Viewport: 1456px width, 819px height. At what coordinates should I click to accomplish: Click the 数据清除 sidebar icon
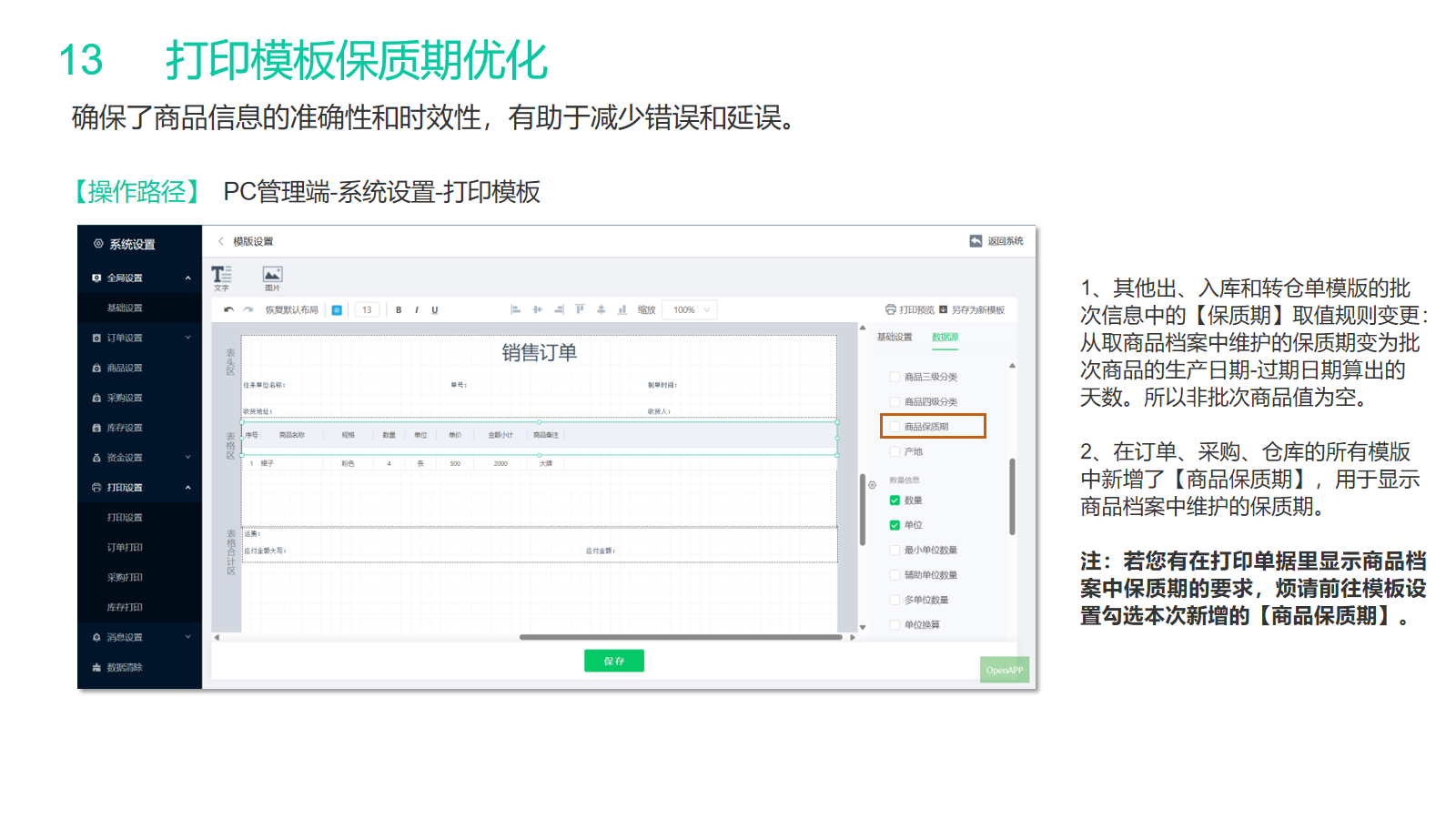coord(96,668)
